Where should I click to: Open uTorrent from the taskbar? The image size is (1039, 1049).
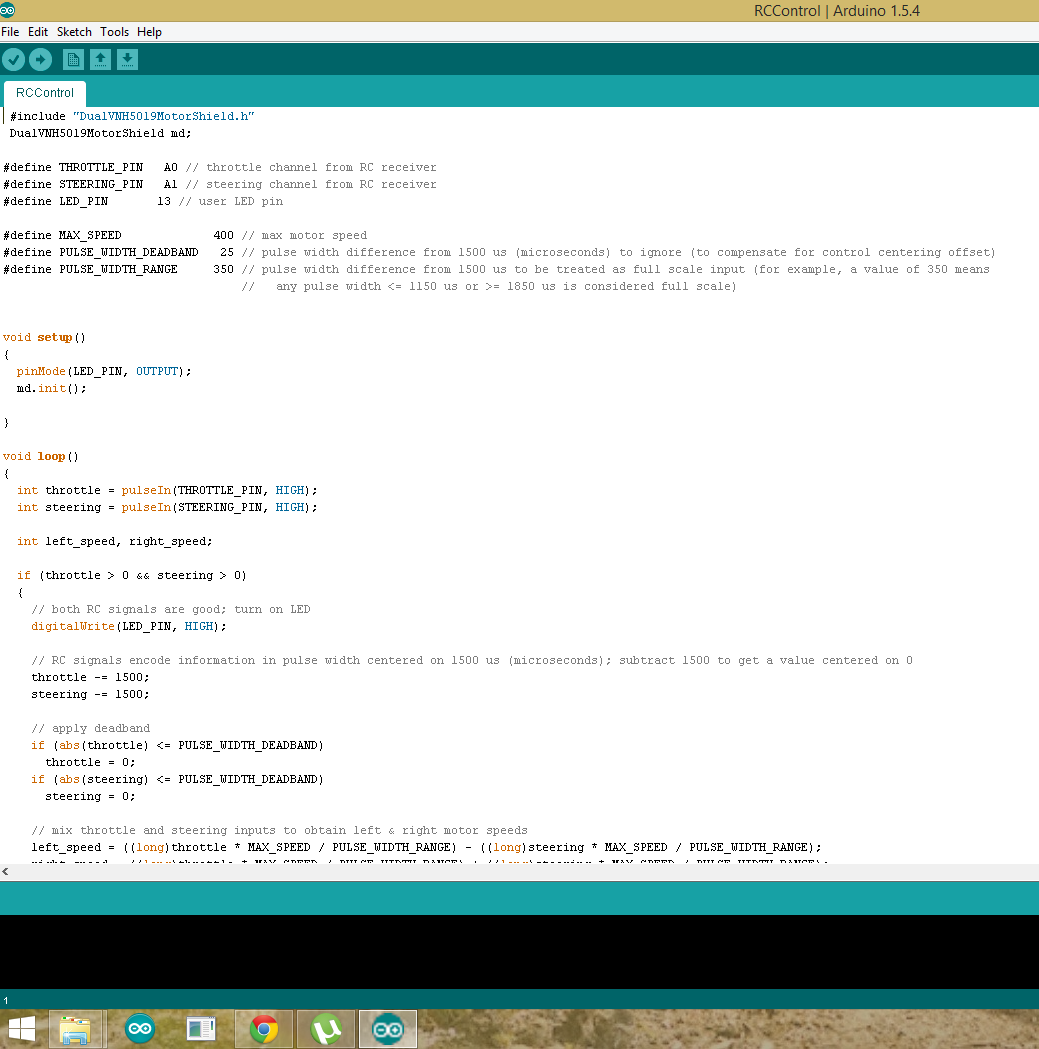pyautogui.click(x=326, y=1029)
